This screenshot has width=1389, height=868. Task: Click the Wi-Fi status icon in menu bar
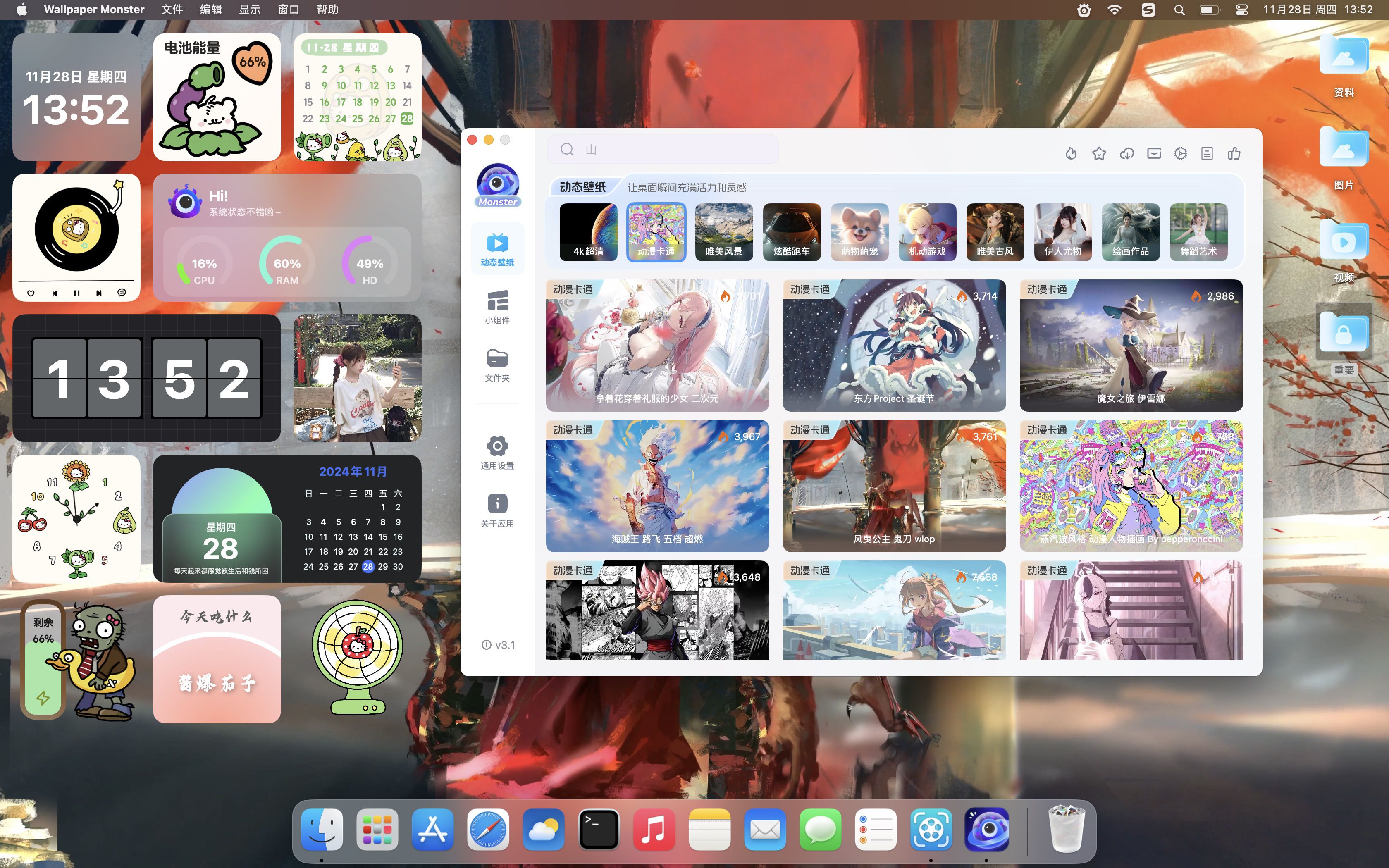(x=1114, y=9)
